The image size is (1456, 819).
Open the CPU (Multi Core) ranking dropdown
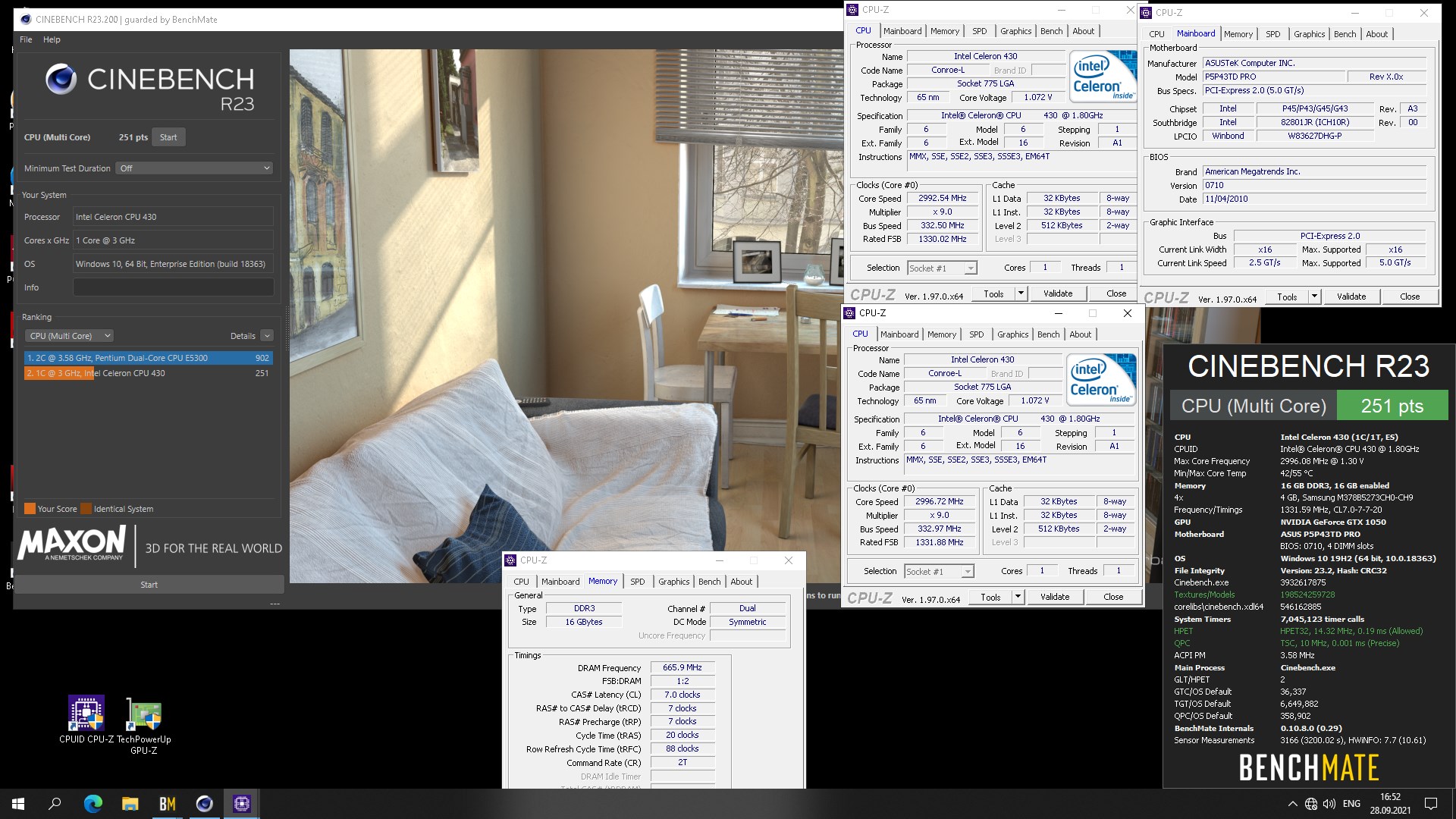pyautogui.click(x=69, y=336)
